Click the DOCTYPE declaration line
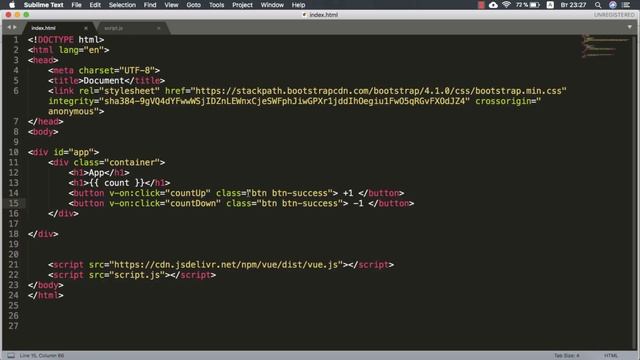 [x=66, y=40]
